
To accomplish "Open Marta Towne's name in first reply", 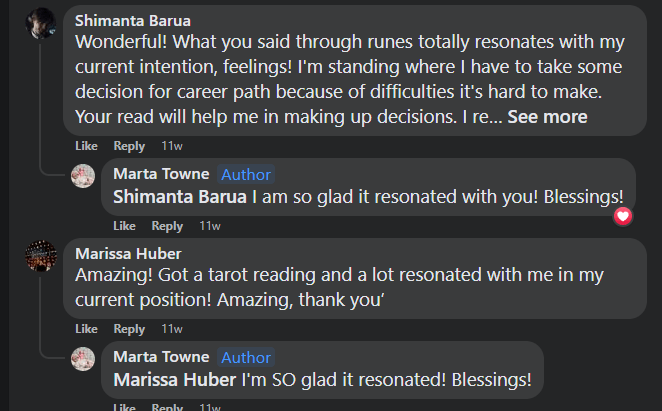I will (x=161, y=174).
